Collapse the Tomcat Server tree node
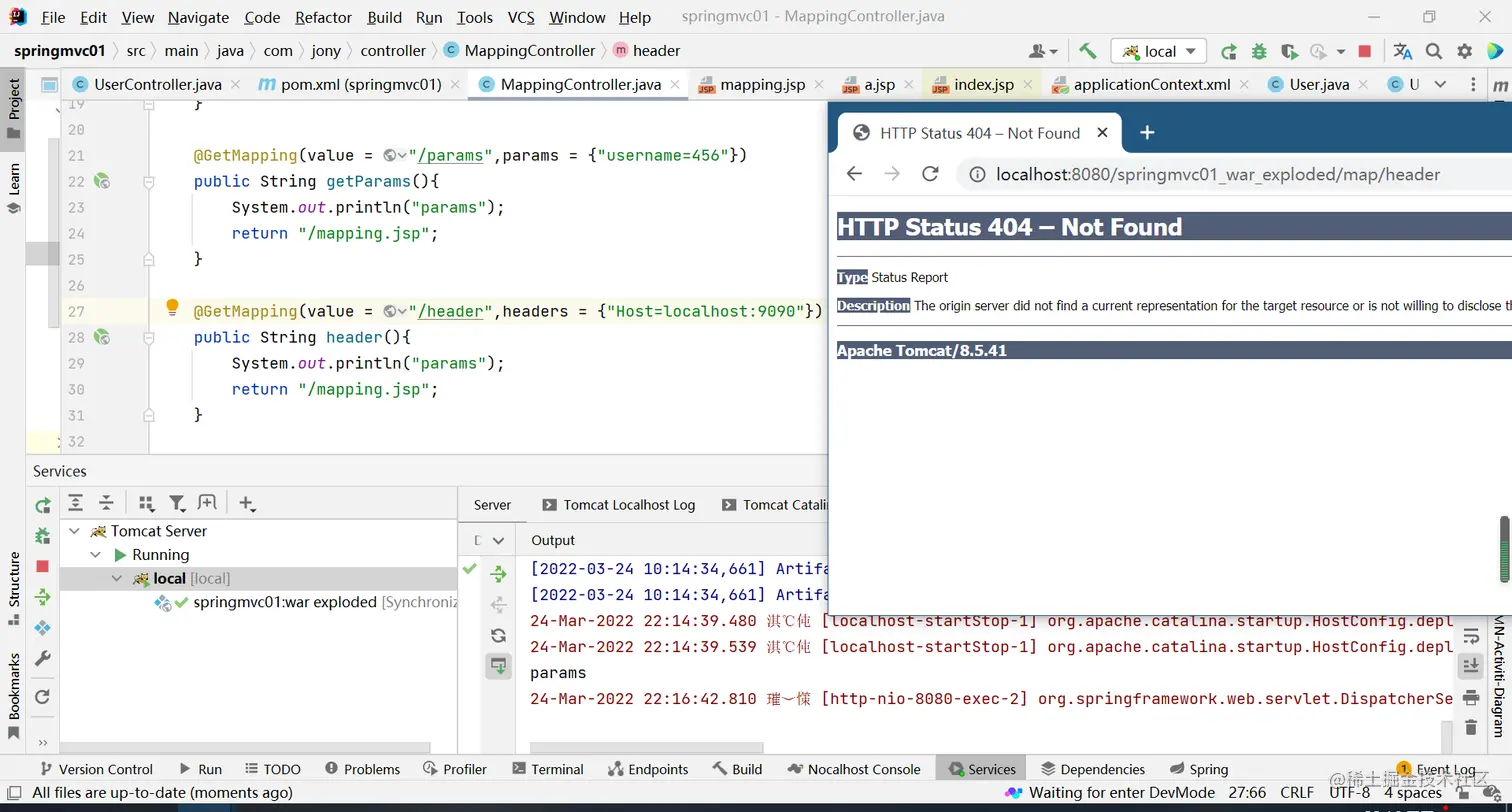Screen dimensions: 1512x812 [x=75, y=531]
